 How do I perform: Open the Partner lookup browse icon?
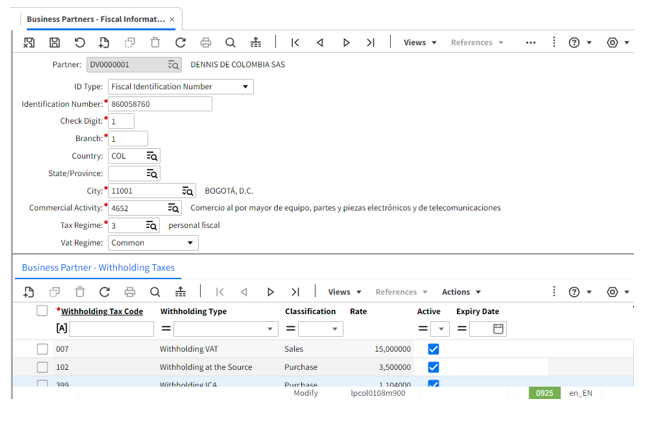pyautogui.click(x=173, y=65)
